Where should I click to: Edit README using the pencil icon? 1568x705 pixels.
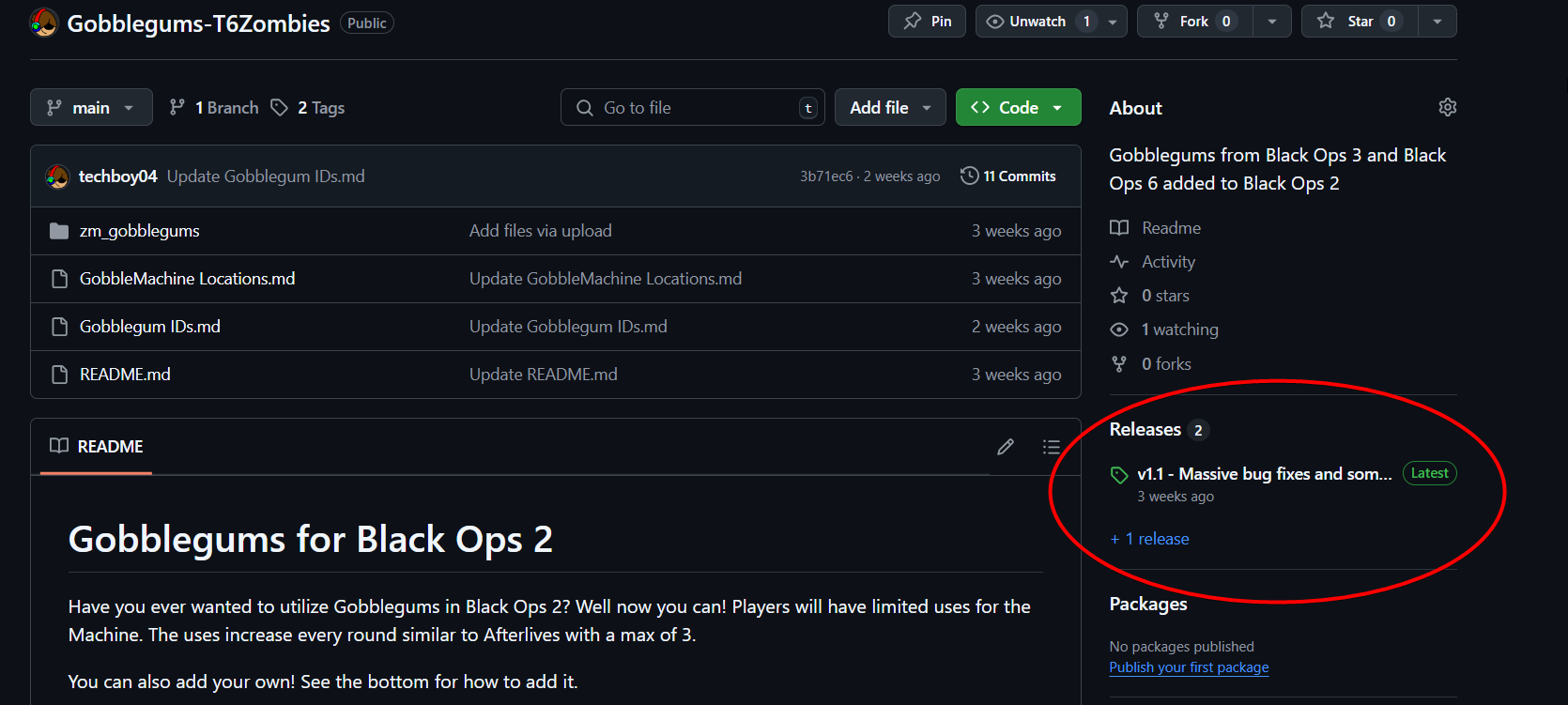click(1006, 447)
